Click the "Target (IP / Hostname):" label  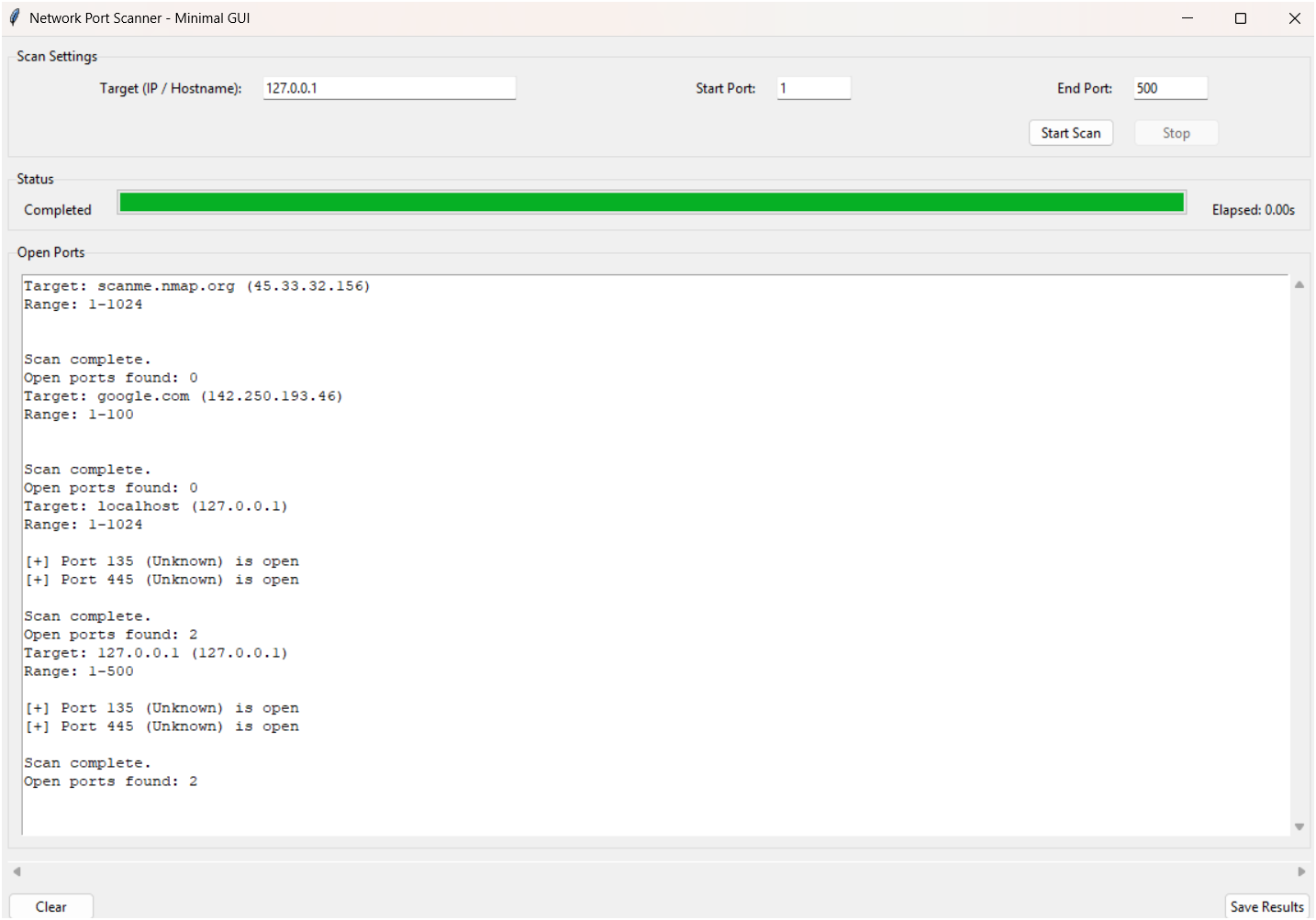pyautogui.click(x=171, y=88)
